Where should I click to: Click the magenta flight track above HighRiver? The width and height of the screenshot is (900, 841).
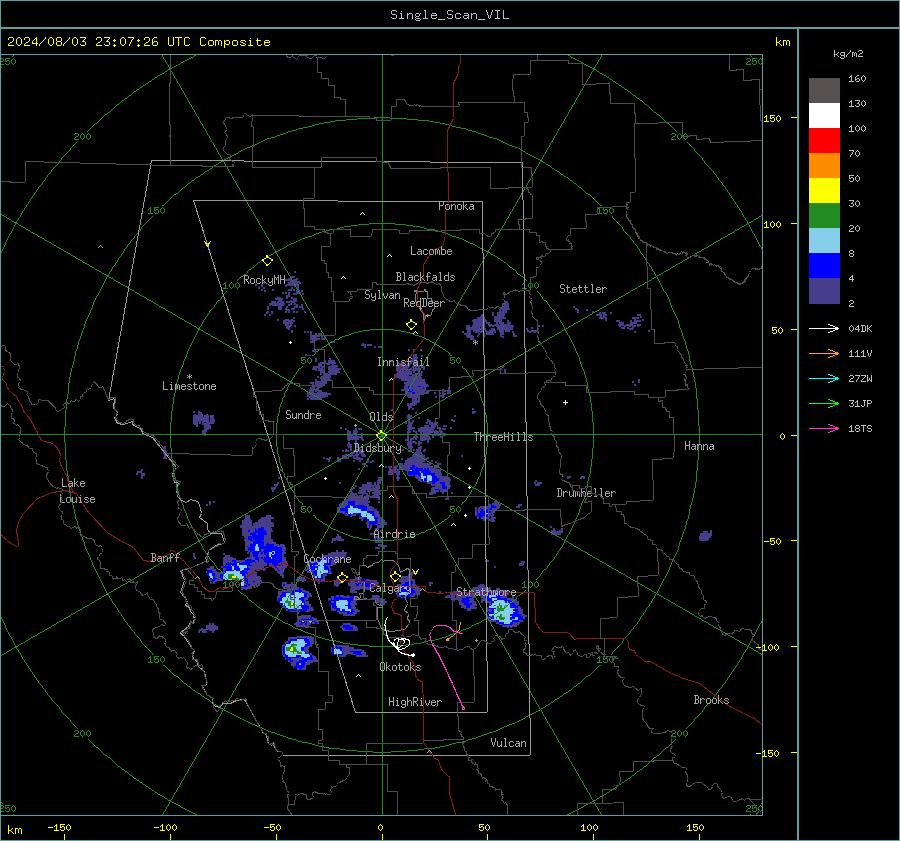447,666
